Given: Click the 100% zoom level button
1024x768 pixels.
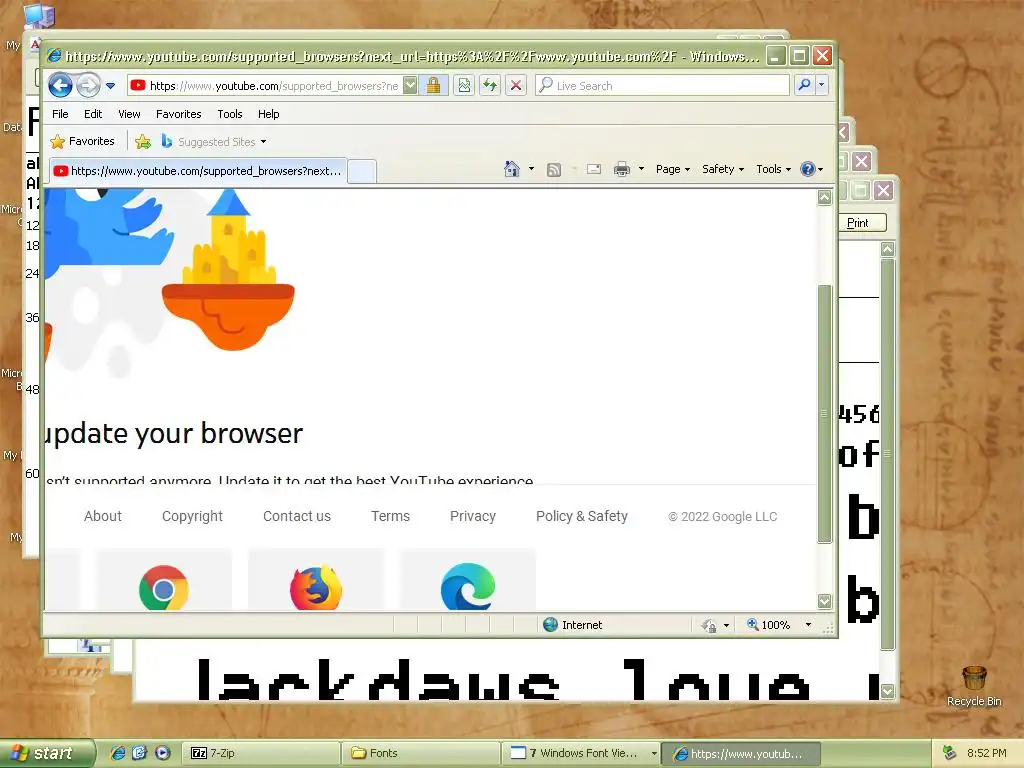Looking at the screenshot, I should click(x=769, y=625).
